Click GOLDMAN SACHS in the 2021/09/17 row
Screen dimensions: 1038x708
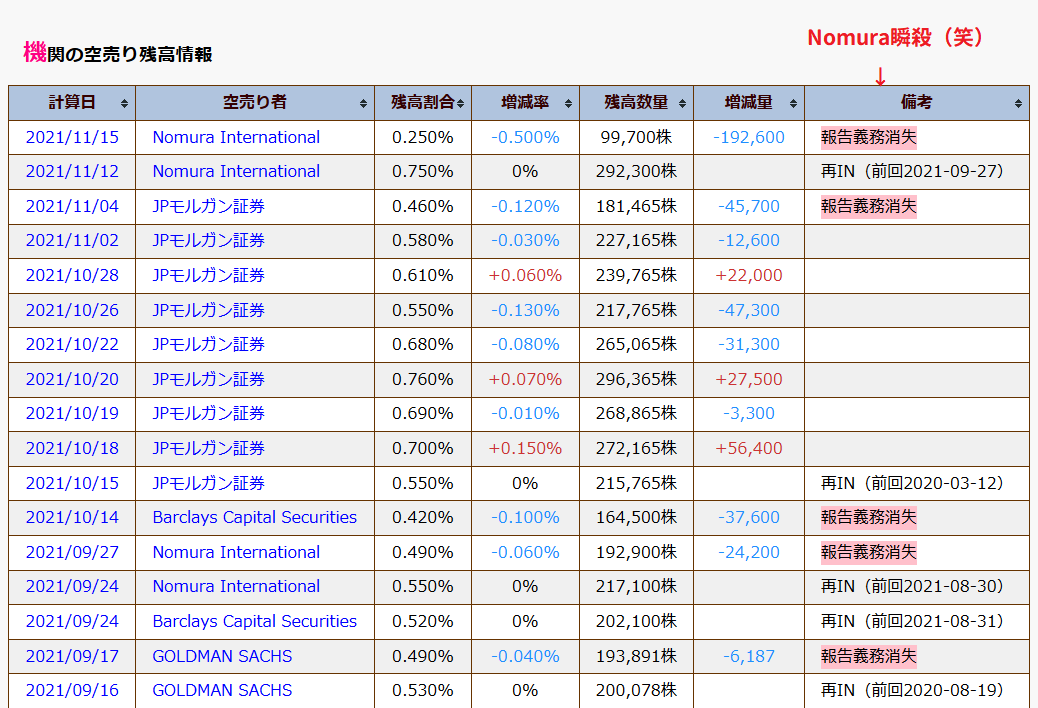tap(222, 656)
